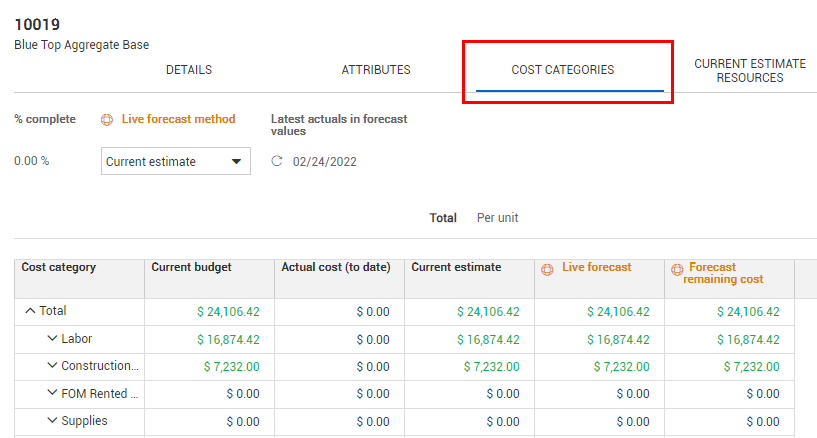
Task: Click the Current budget column header
Action: pos(192,268)
